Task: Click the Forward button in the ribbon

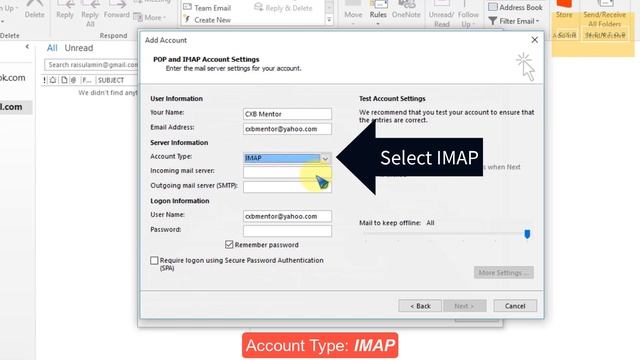Action: tap(116, 10)
